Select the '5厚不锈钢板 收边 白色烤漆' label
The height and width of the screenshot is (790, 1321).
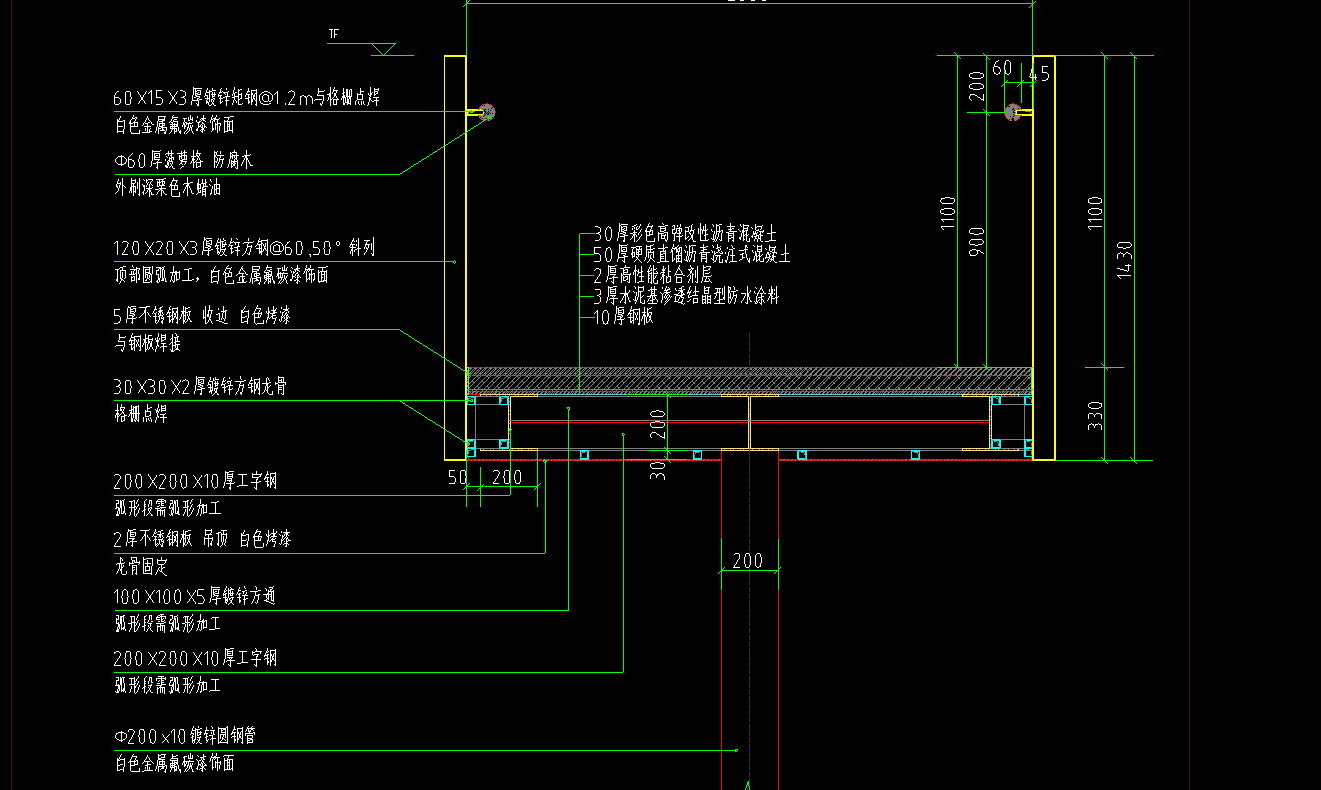(x=202, y=316)
